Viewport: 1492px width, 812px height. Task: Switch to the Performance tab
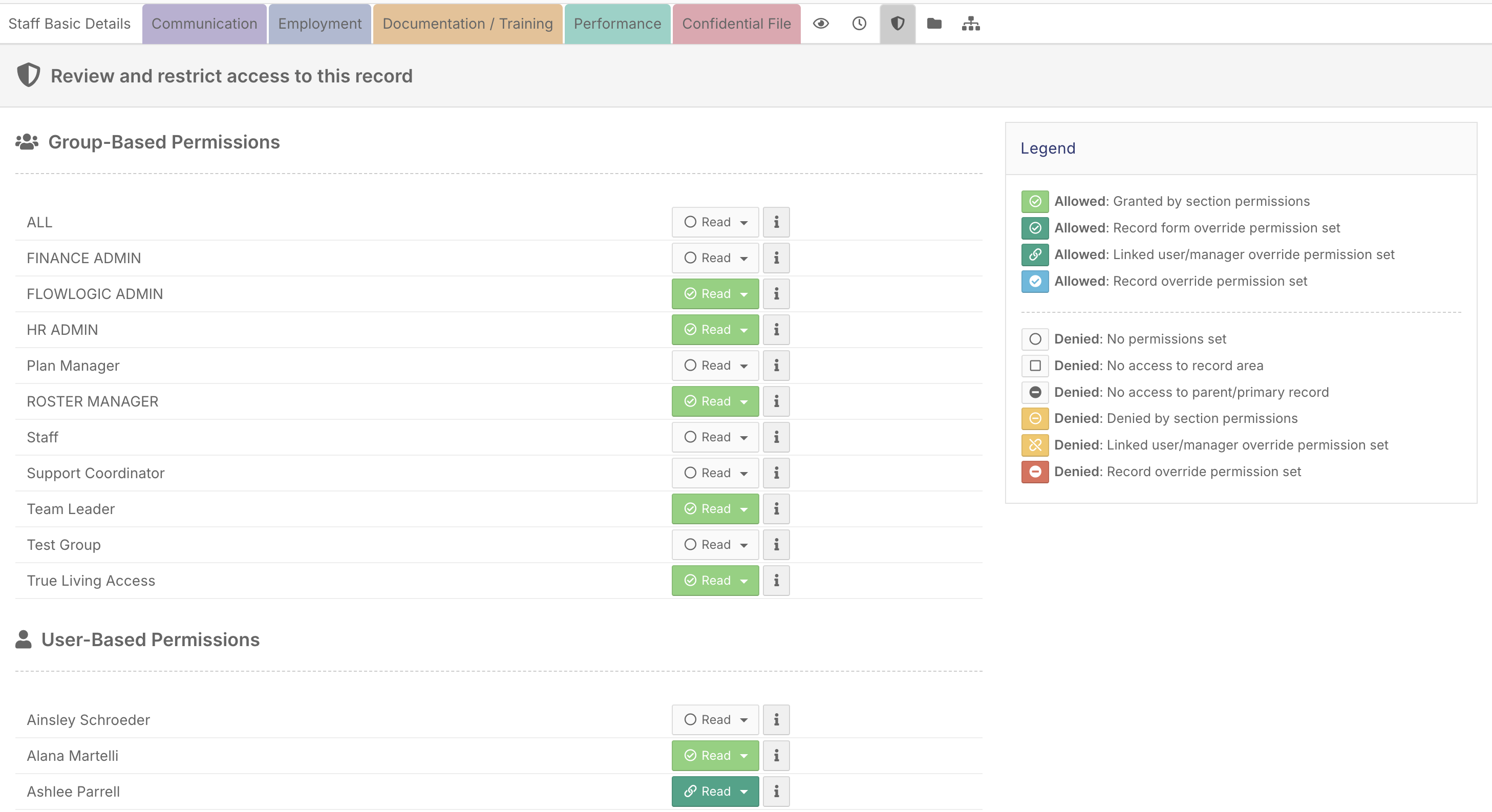(617, 24)
